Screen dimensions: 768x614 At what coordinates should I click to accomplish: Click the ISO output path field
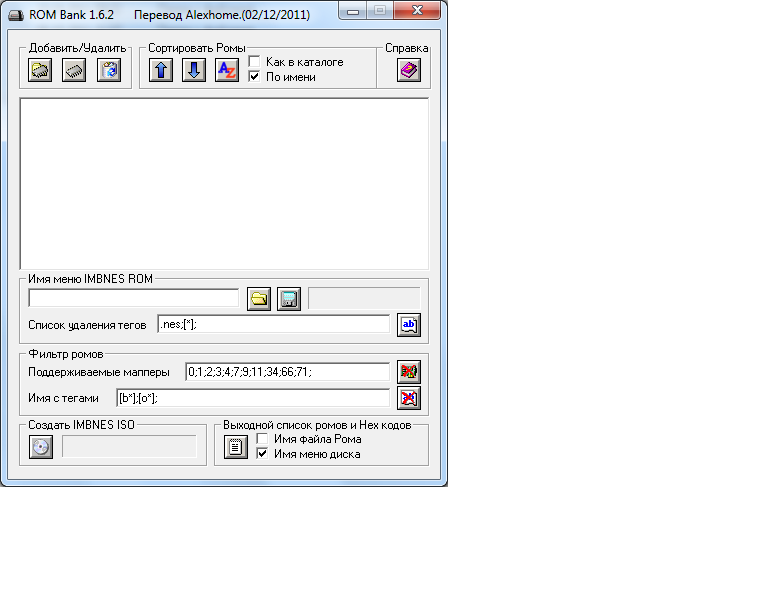(129, 447)
